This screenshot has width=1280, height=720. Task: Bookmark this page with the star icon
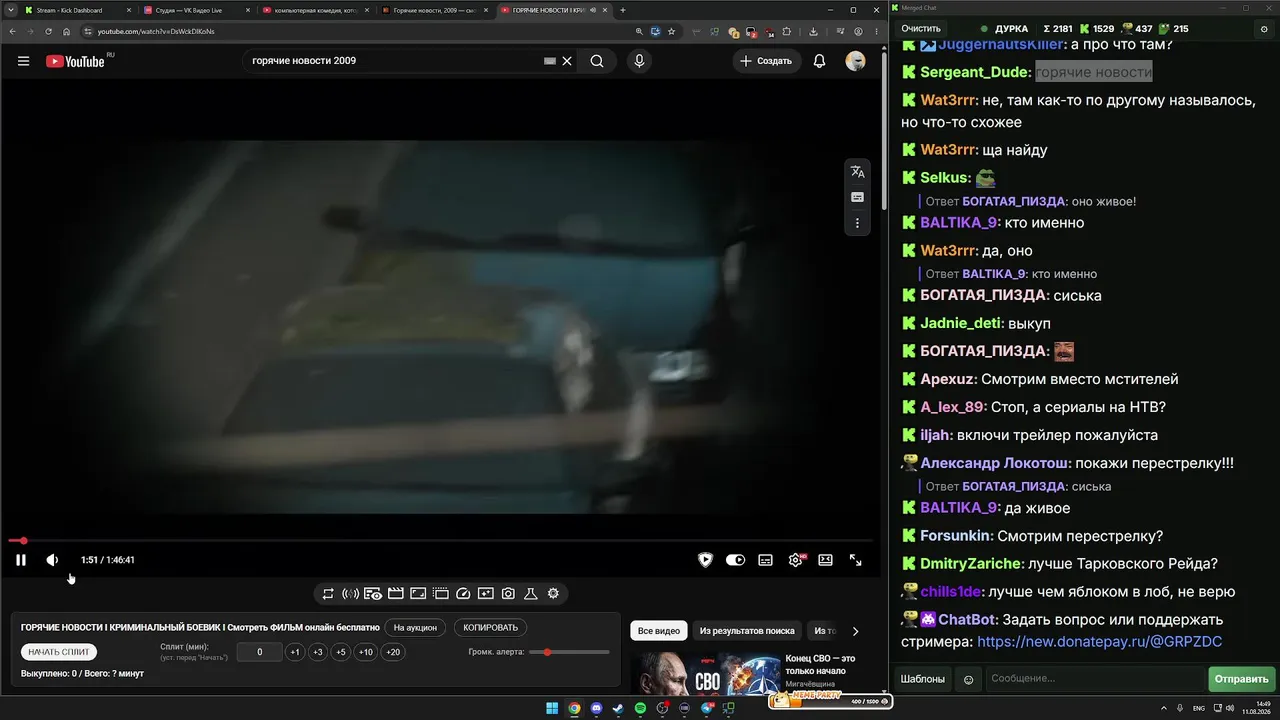coord(671,31)
